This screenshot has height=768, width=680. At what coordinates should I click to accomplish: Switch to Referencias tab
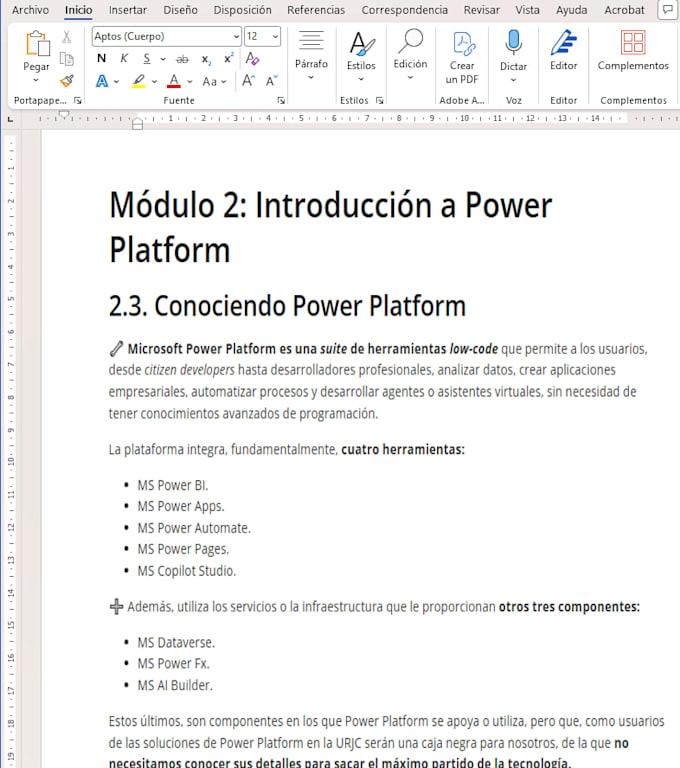pos(316,10)
